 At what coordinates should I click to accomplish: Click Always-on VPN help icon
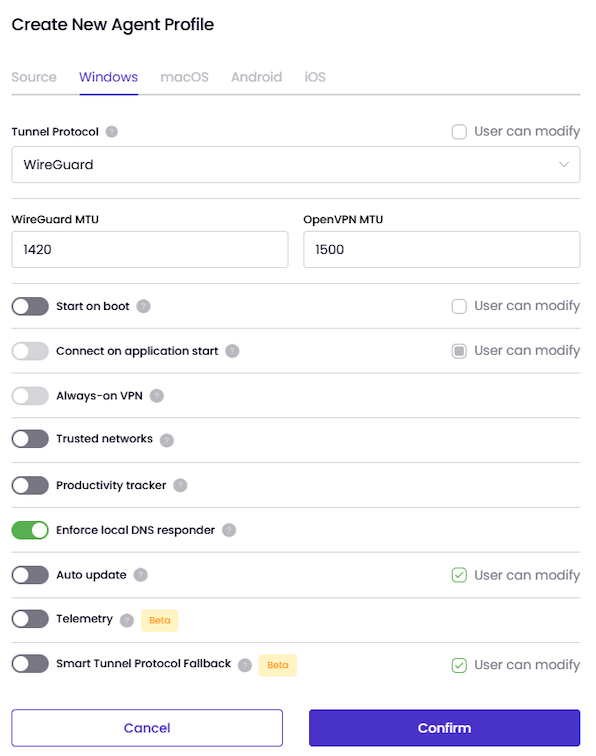coord(157,396)
